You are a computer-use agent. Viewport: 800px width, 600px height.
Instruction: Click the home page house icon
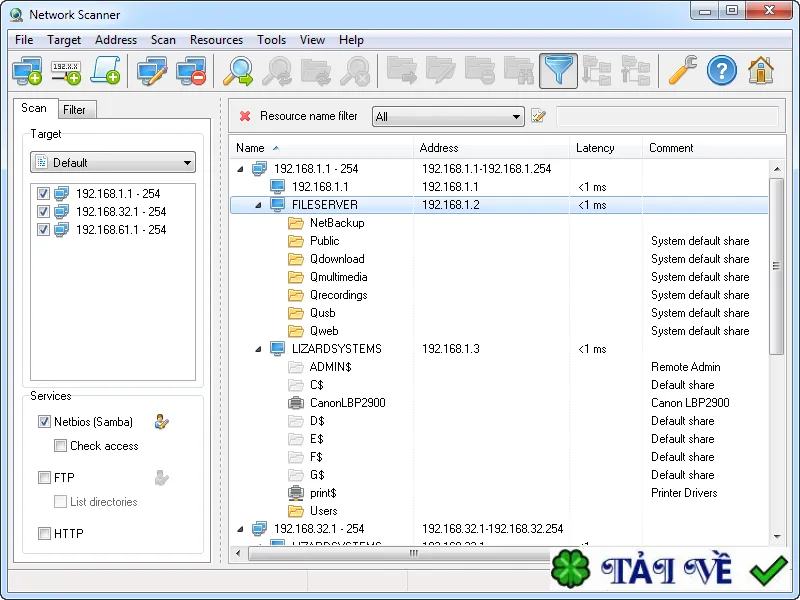tap(761, 70)
